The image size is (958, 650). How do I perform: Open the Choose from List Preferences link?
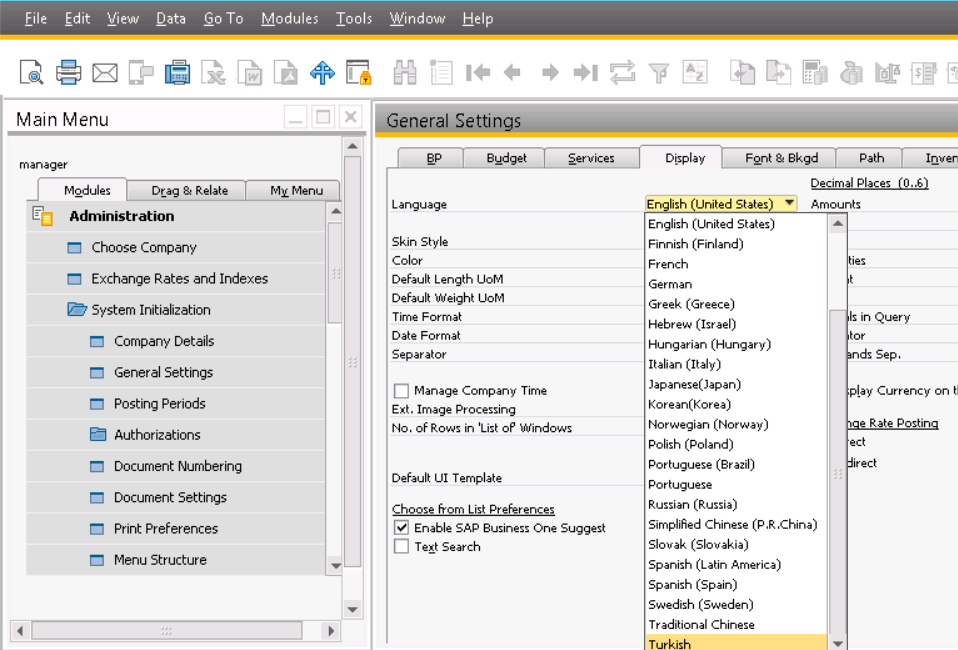pos(472,509)
